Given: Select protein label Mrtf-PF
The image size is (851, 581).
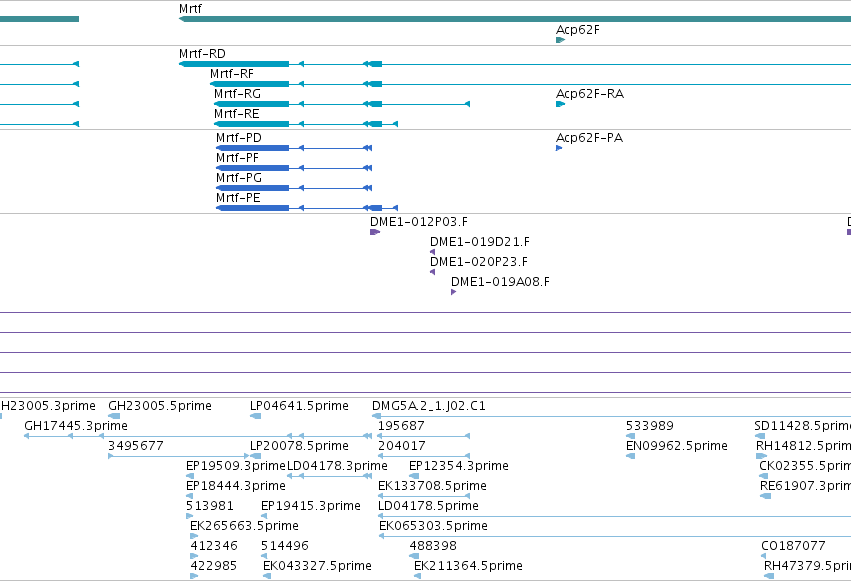Looking at the screenshot, I should [237, 158].
